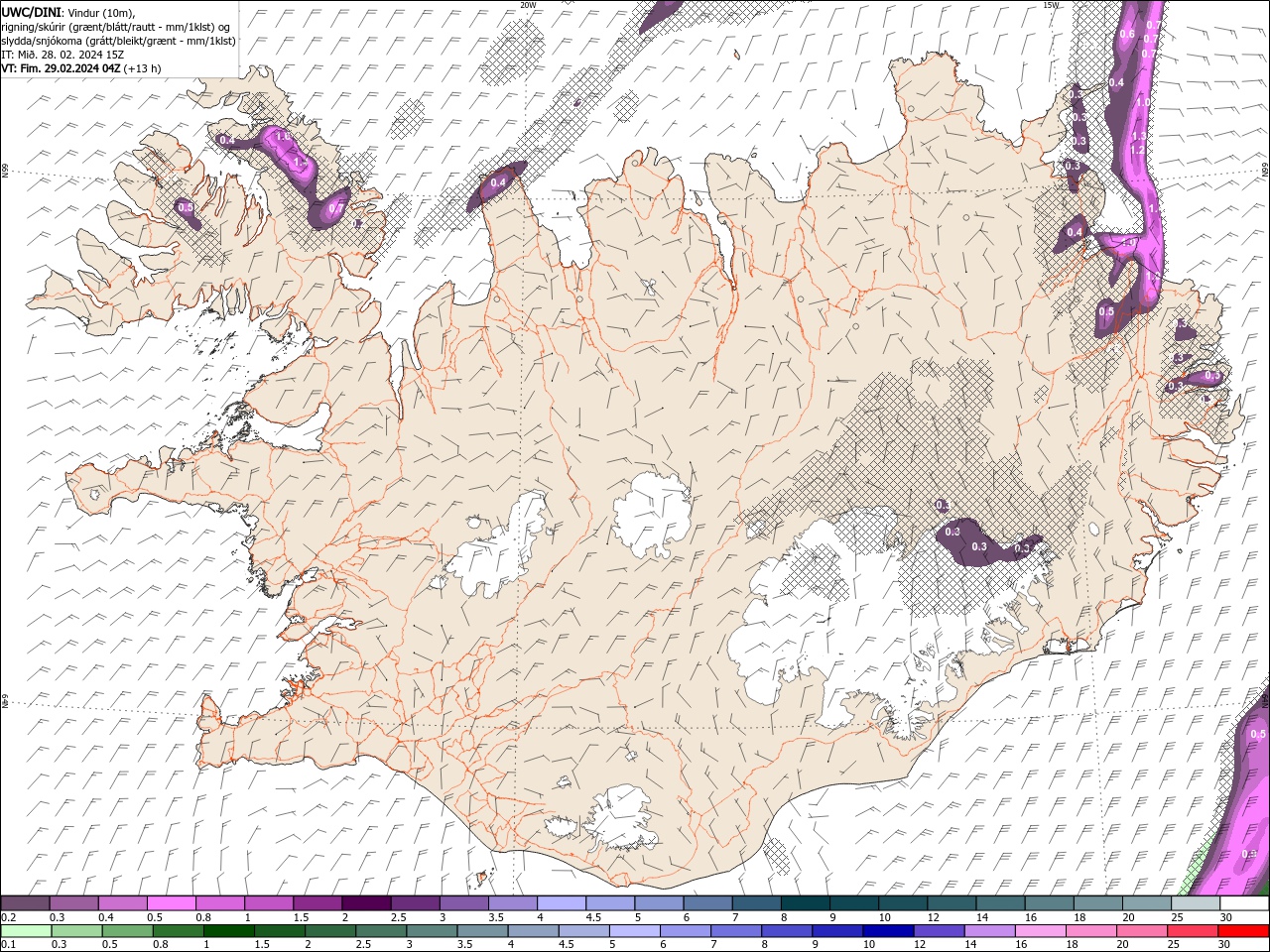Click the snow legend swatch between 0.2 and 0.3
Screen dimensions: 1270x952
click(x=25, y=903)
